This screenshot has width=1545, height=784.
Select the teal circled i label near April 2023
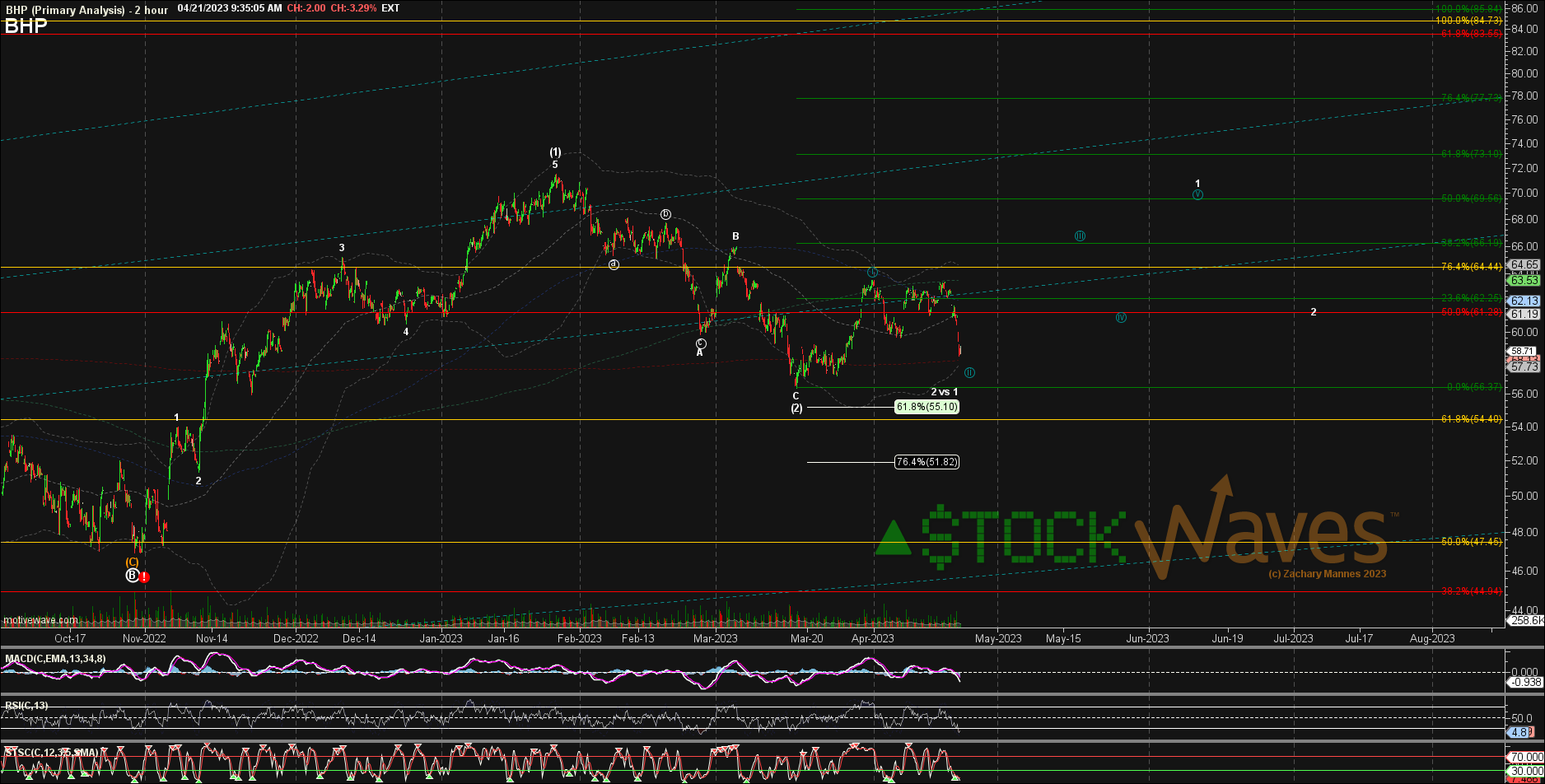click(872, 272)
